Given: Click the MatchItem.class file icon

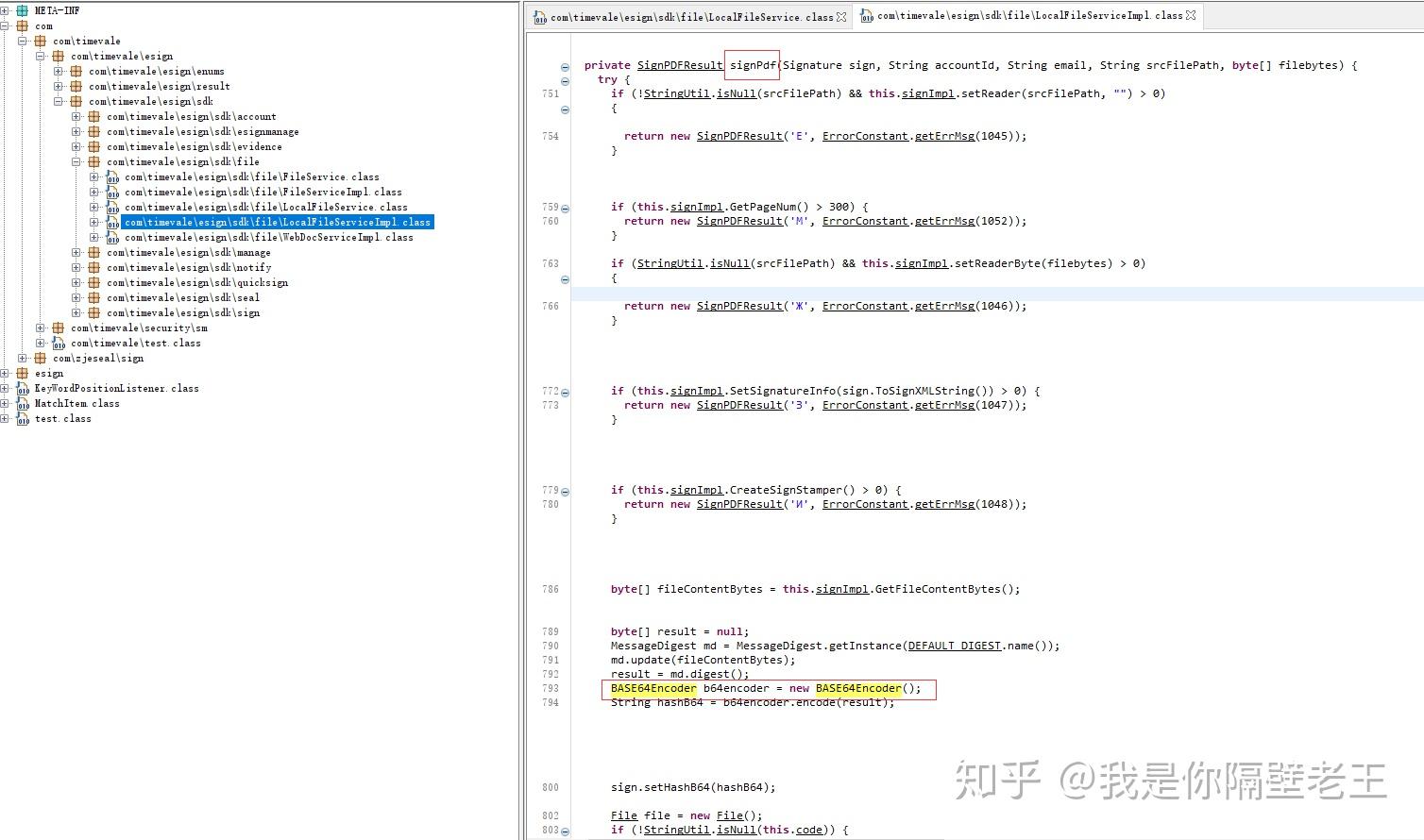Looking at the screenshot, I should point(22,403).
